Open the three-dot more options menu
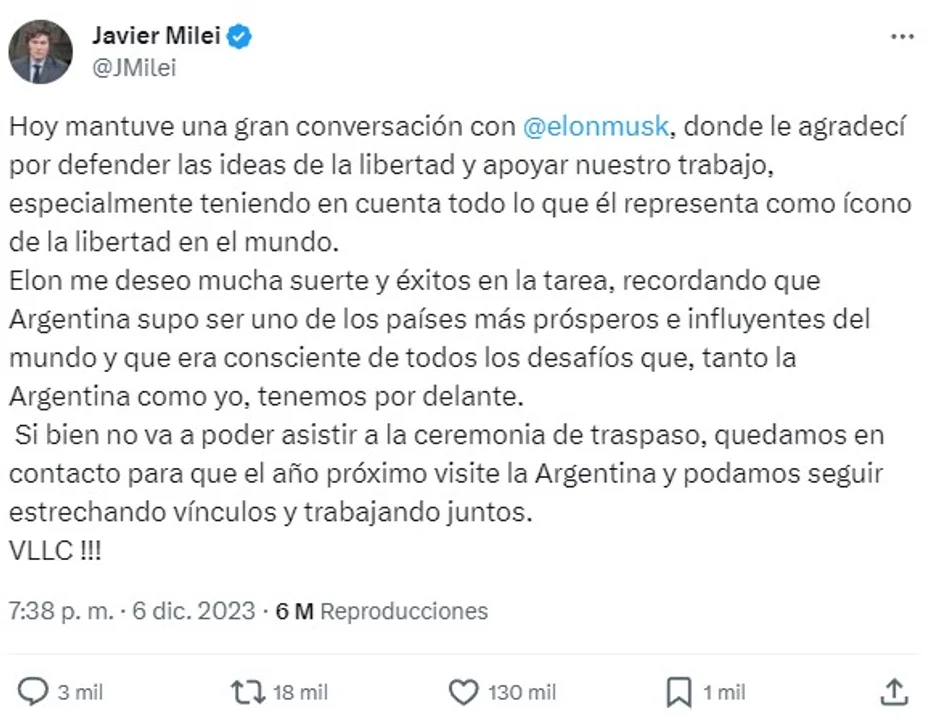The image size is (932, 720). pyautogui.click(x=902, y=36)
